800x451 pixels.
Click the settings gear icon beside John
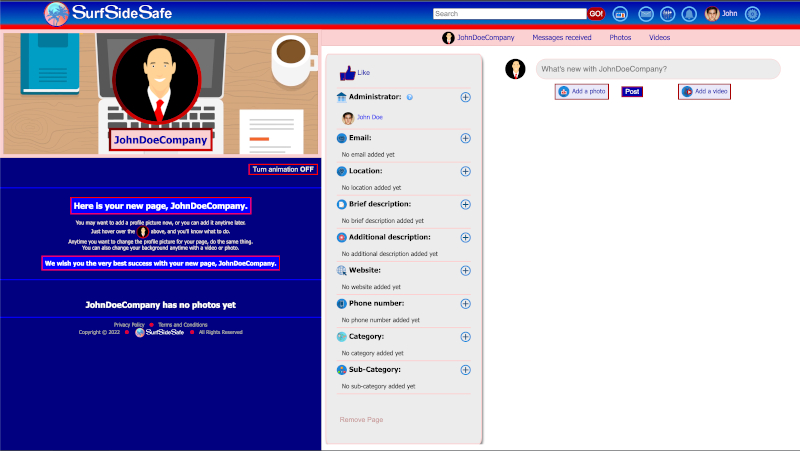click(x=753, y=14)
